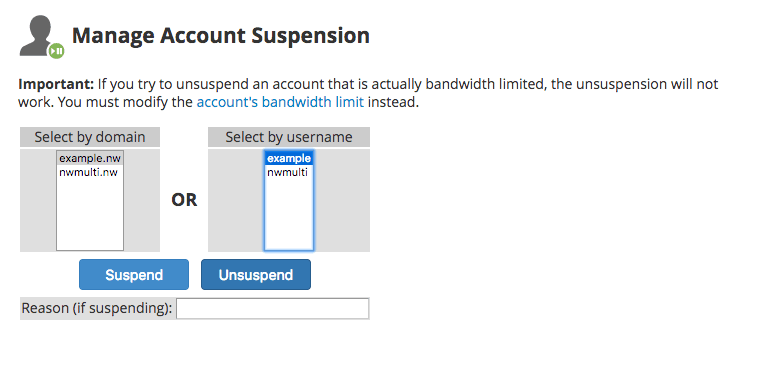Select nwmulti.nw in the domain list

click(90, 172)
